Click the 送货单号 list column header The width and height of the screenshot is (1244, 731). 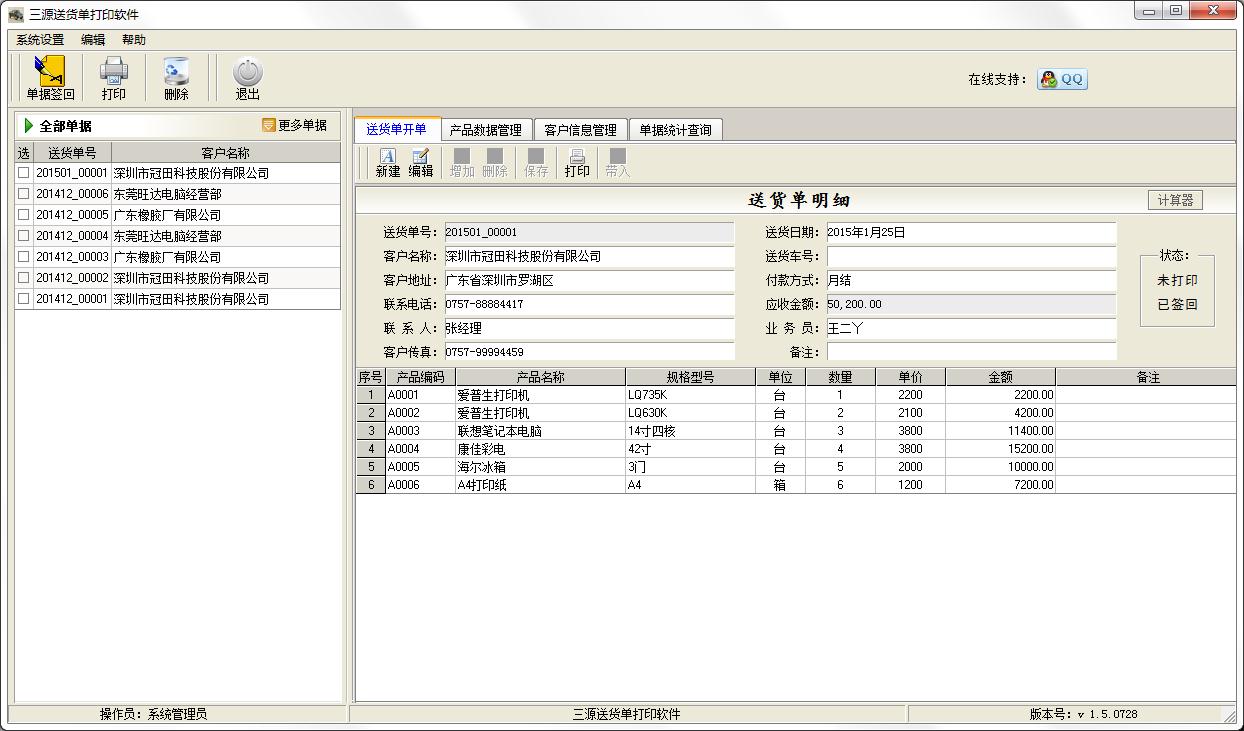[x=72, y=153]
